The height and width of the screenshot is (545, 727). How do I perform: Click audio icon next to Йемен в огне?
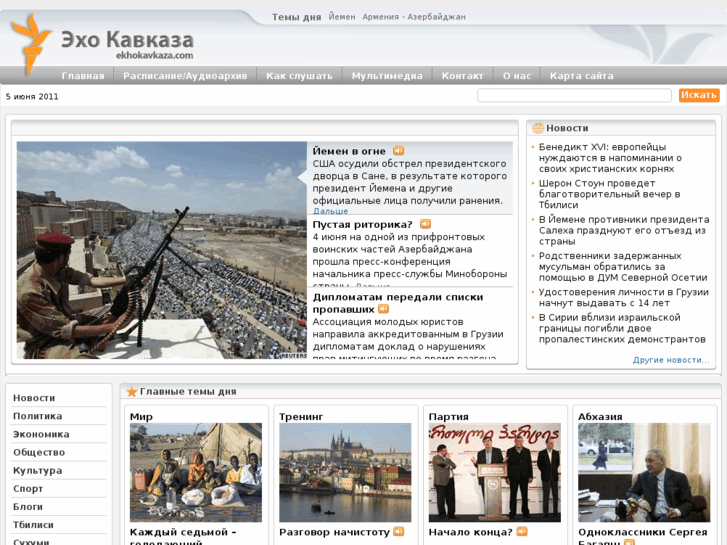(x=398, y=151)
